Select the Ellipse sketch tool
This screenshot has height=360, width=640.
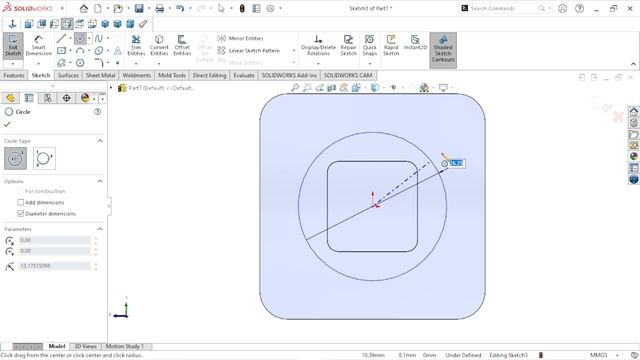coord(98,51)
